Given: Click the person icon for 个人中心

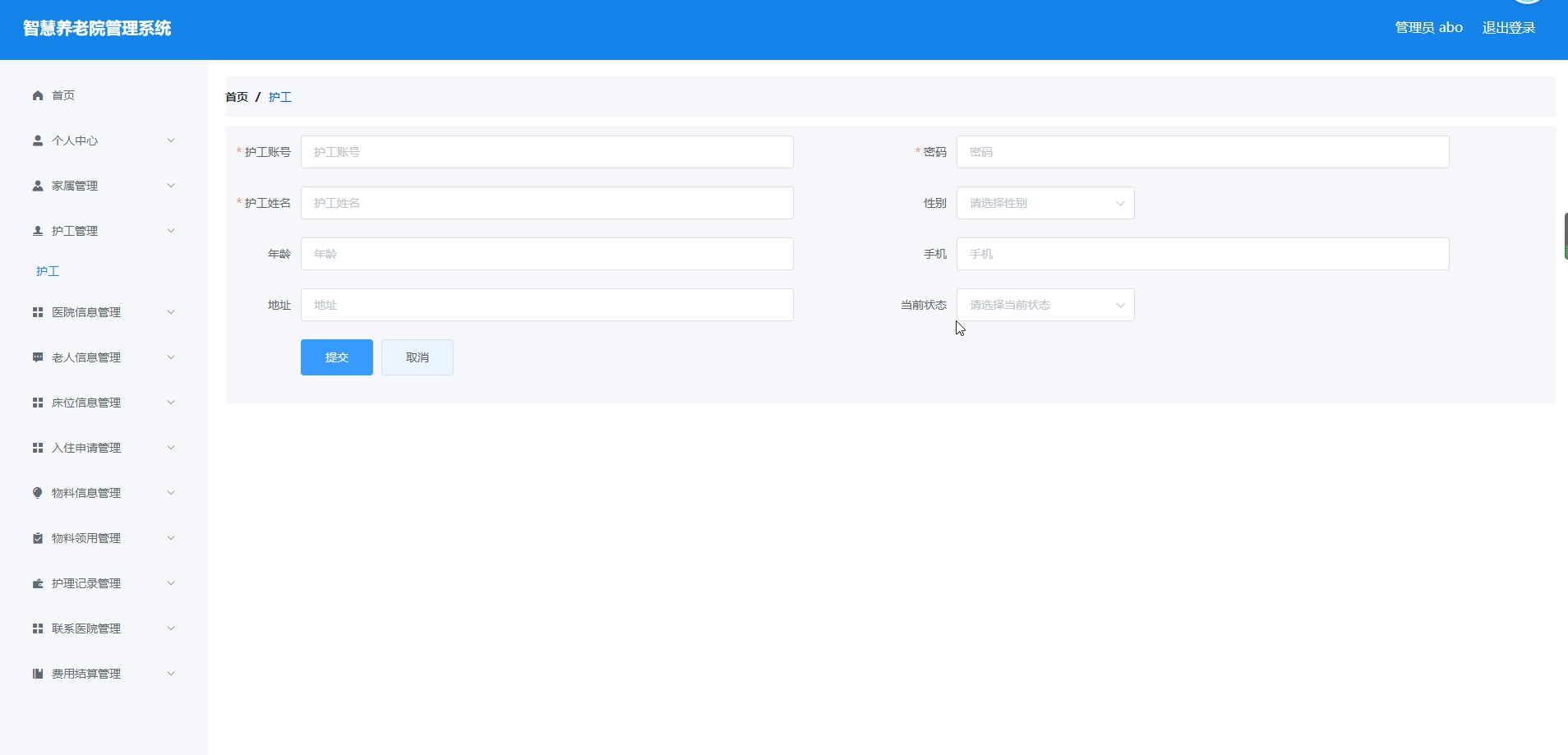Looking at the screenshot, I should click(x=38, y=140).
